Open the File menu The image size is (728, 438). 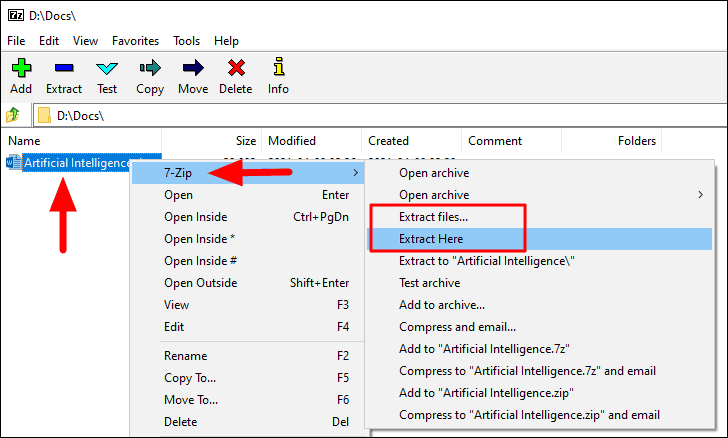click(16, 41)
